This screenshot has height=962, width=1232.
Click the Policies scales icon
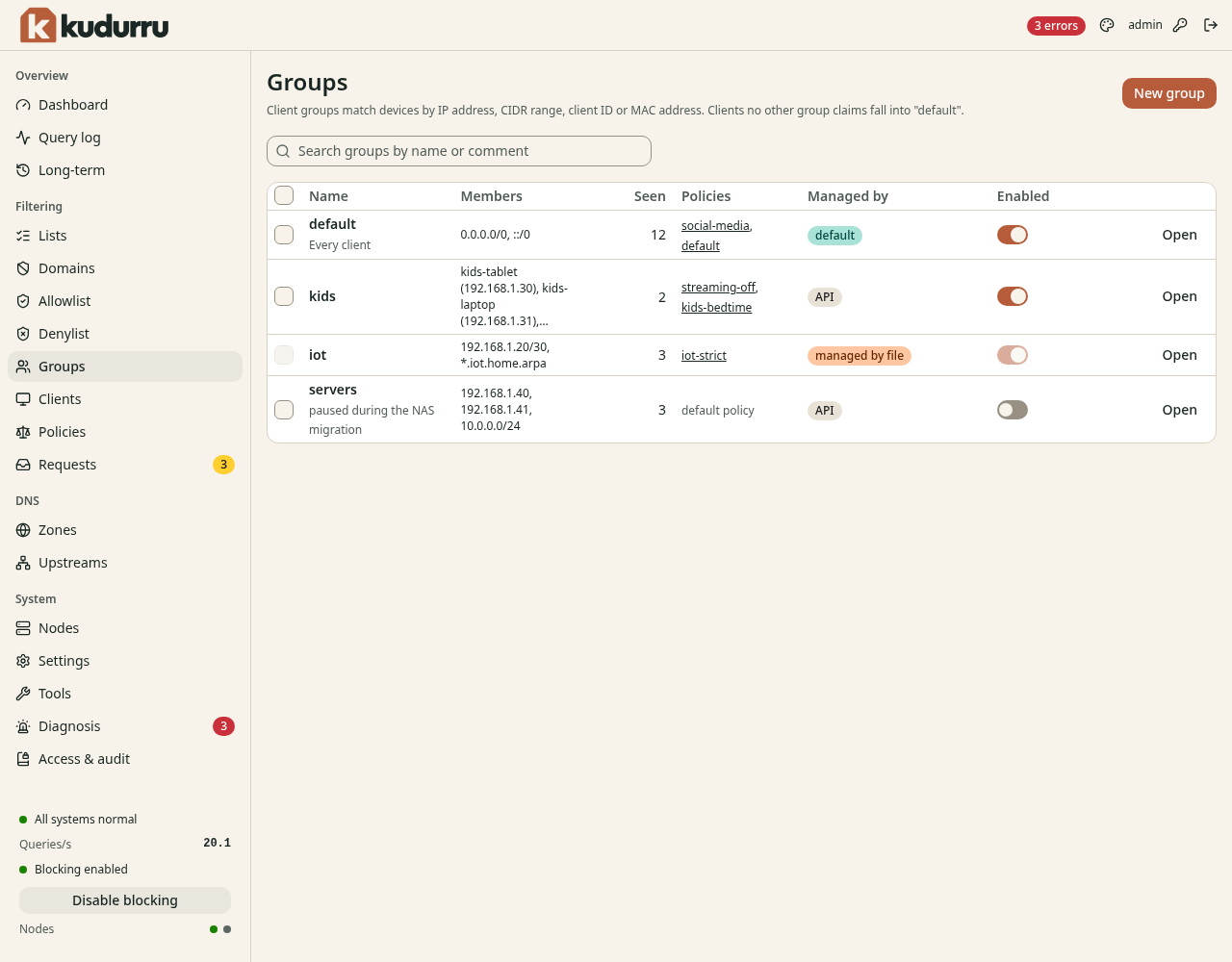coord(23,432)
